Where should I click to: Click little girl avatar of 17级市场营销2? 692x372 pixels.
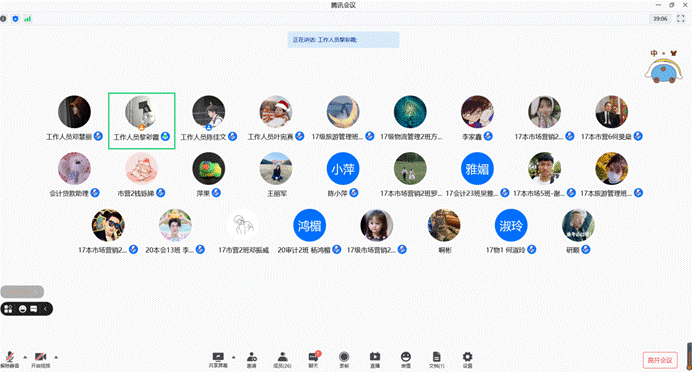point(376,225)
